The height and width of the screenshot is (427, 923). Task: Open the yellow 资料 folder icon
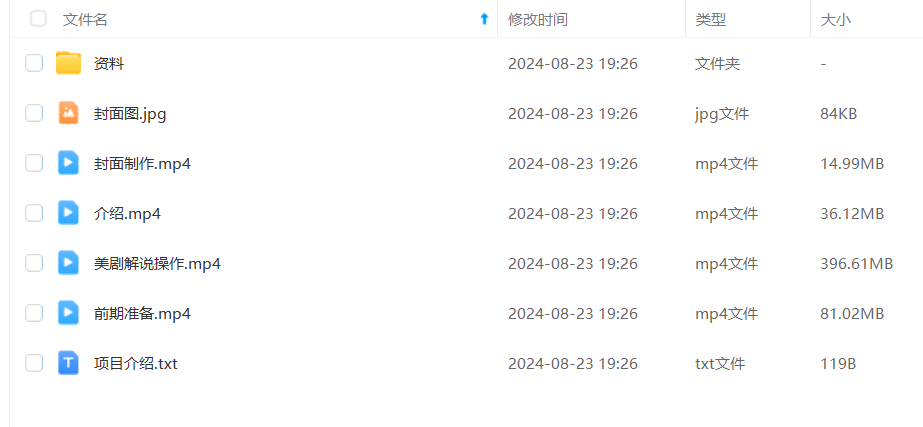(x=68, y=63)
